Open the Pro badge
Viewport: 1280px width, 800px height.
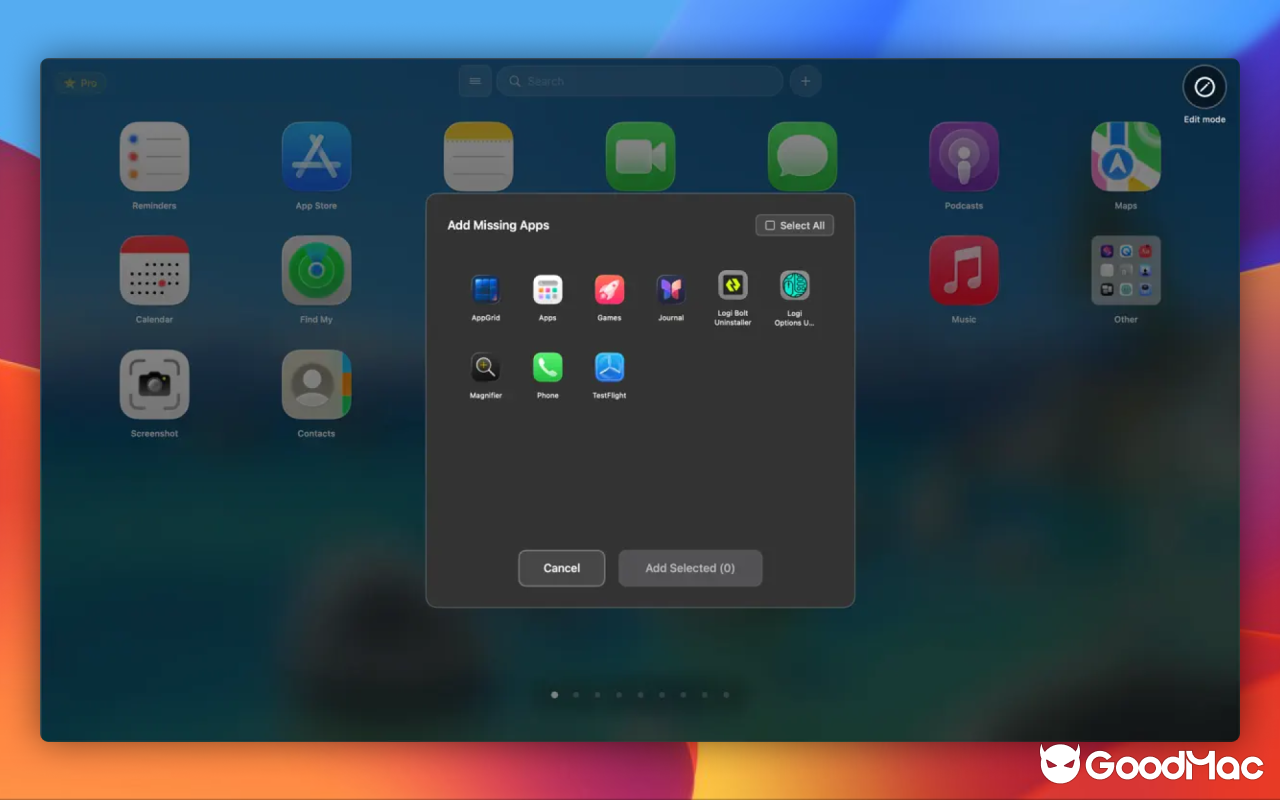click(x=80, y=83)
